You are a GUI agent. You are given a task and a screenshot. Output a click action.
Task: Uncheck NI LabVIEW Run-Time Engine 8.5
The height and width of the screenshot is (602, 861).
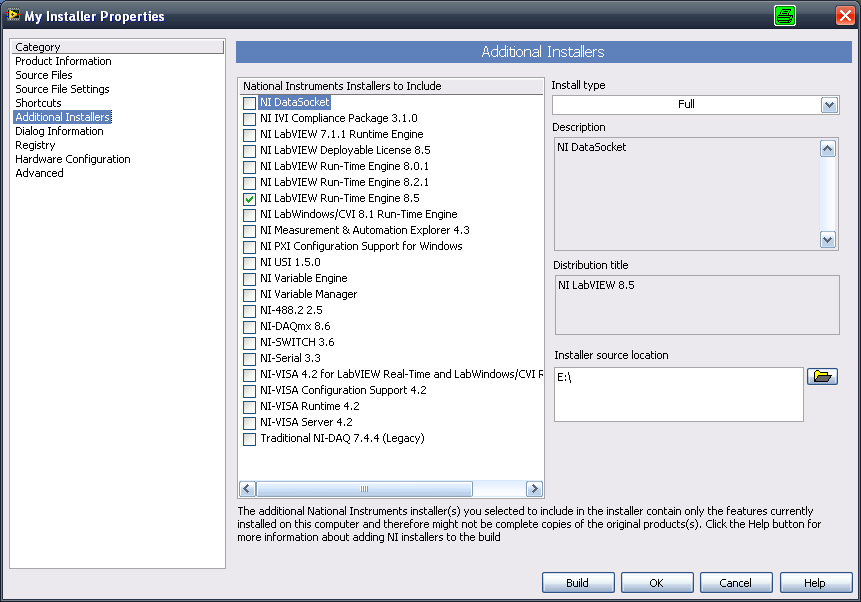(x=249, y=199)
